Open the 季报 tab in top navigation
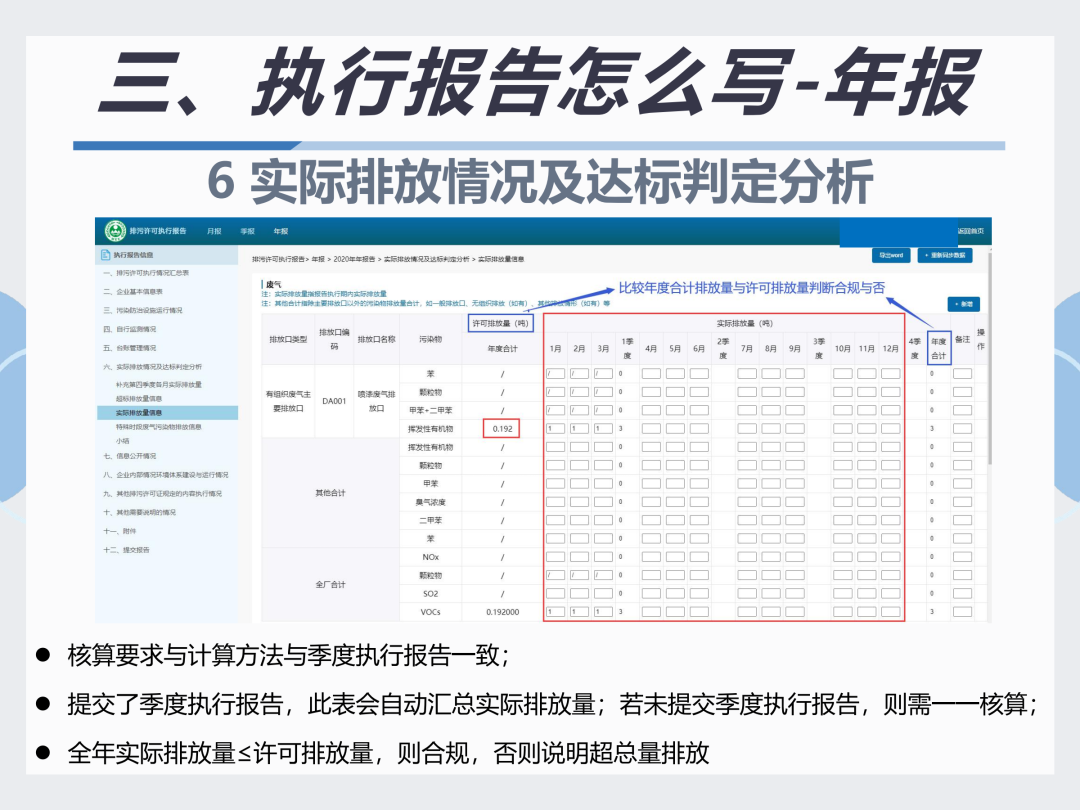The width and height of the screenshot is (1080, 810). [x=247, y=231]
